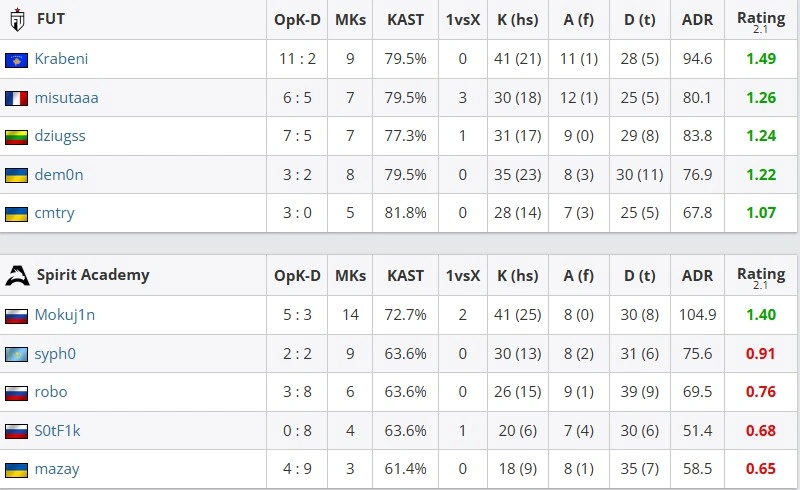Image resolution: width=800 pixels, height=490 pixels.
Task: Click the Kazakhstan flag beside syph0
Action: pyautogui.click(x=16, y=354)
